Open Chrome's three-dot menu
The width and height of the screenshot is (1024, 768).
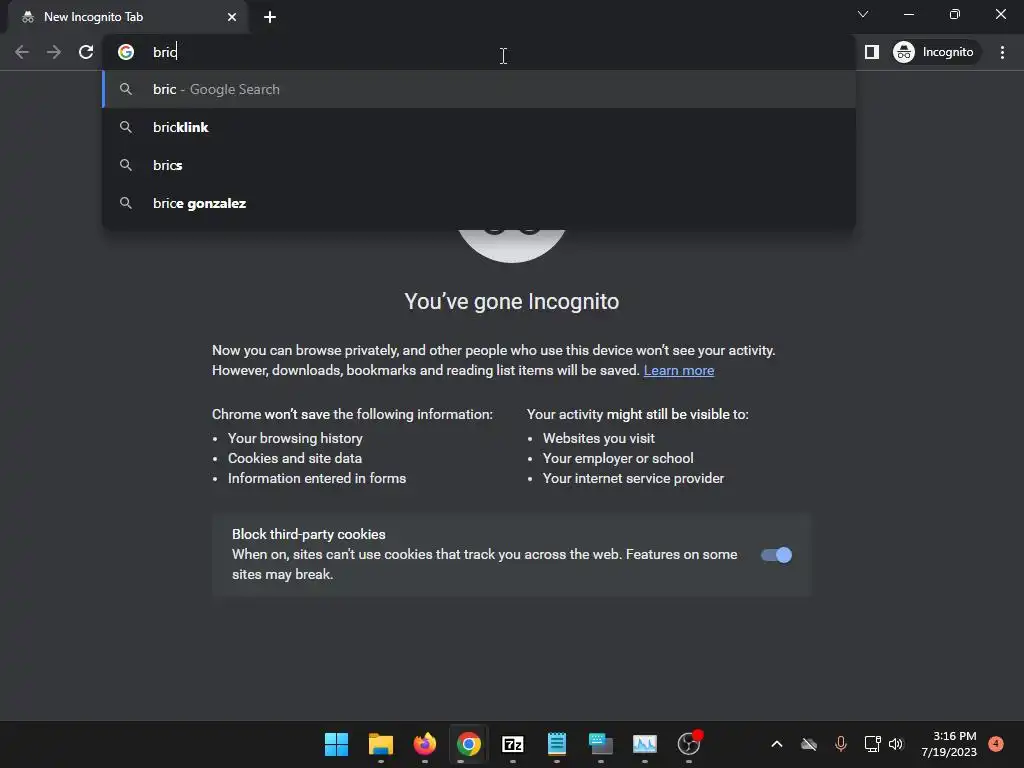[x=1002, y=52]
